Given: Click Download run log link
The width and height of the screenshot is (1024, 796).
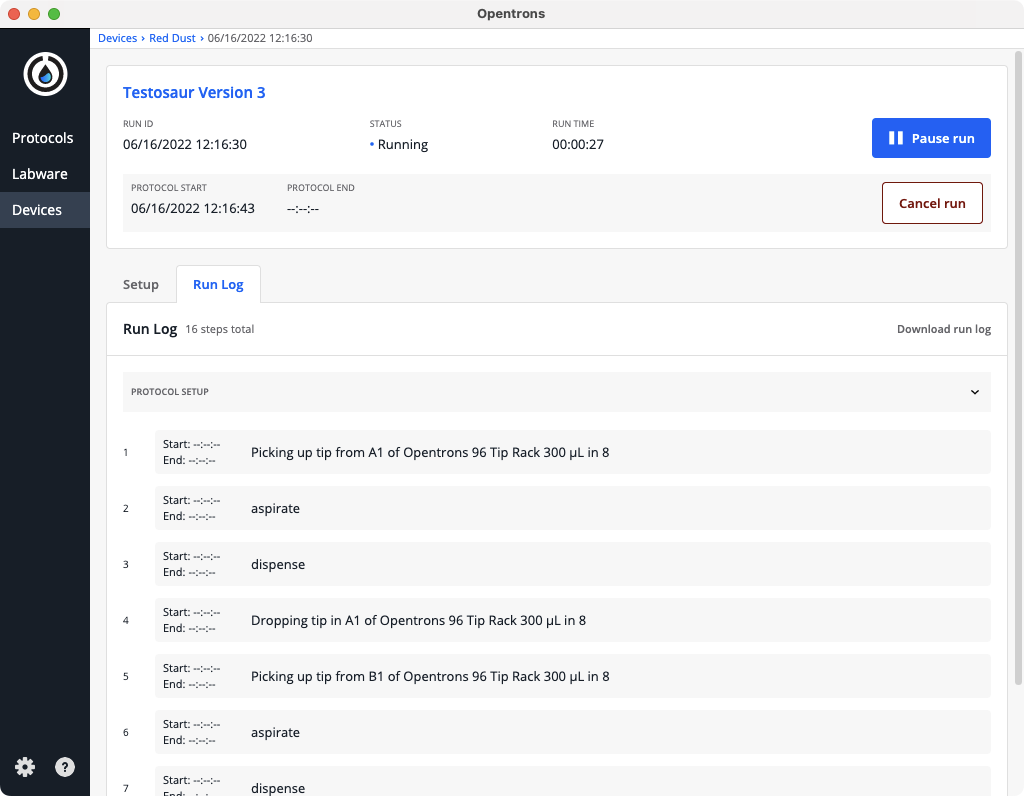Looking at the screenshot, I should tap(944, 329).
